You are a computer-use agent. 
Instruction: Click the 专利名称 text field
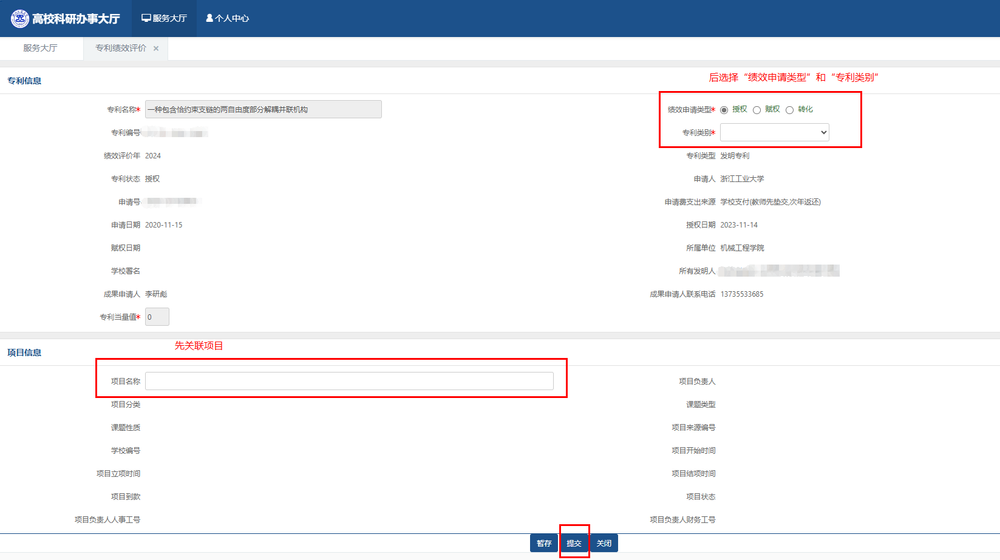click(x=263, y=109)
